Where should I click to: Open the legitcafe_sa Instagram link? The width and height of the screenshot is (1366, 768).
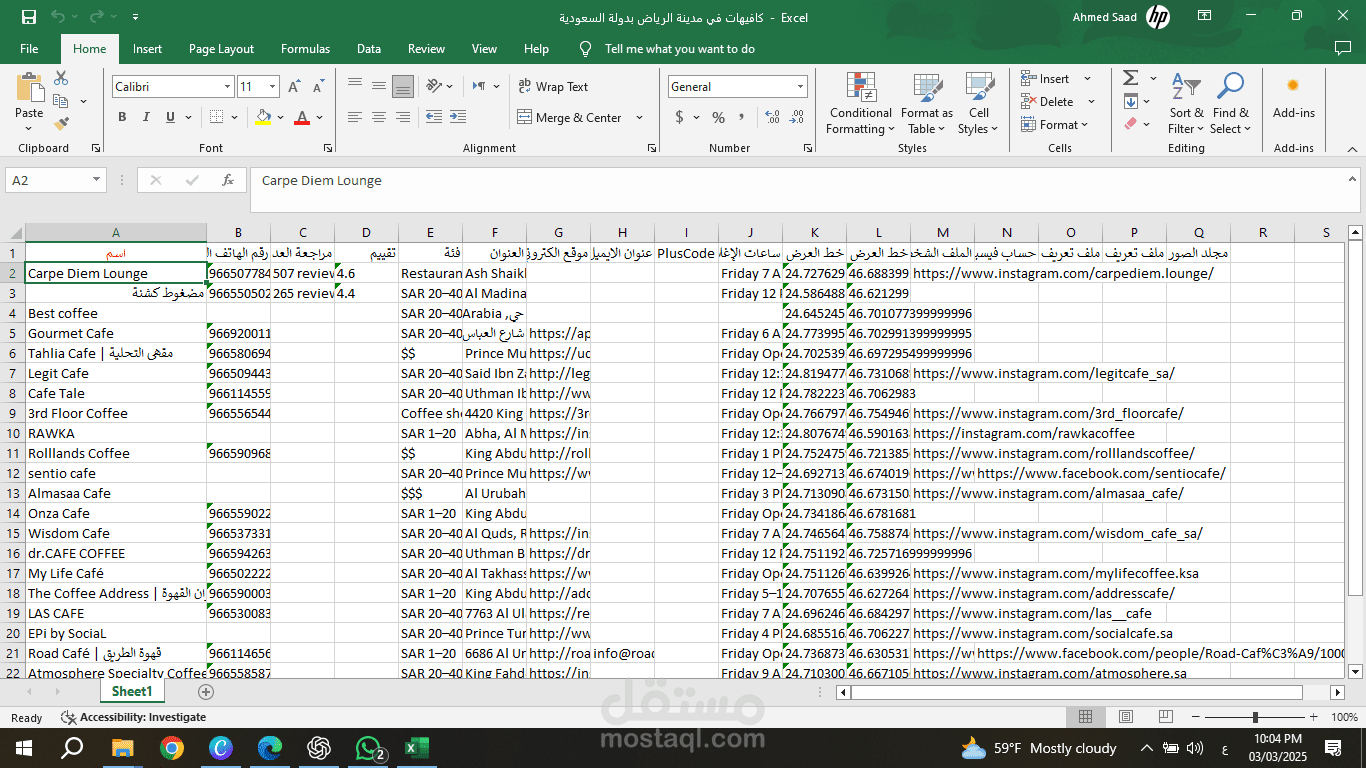point(1043,373)
